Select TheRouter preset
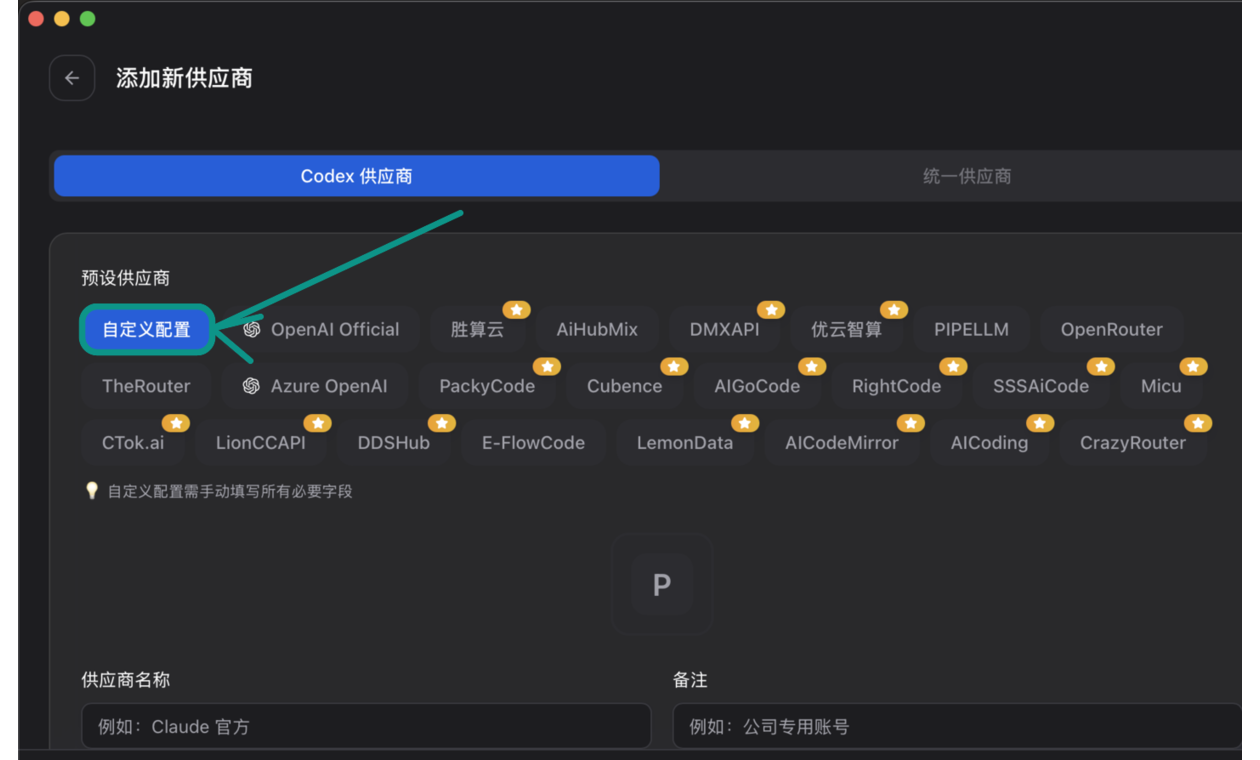Screen dimensions: 1260x760 (146, 386)
